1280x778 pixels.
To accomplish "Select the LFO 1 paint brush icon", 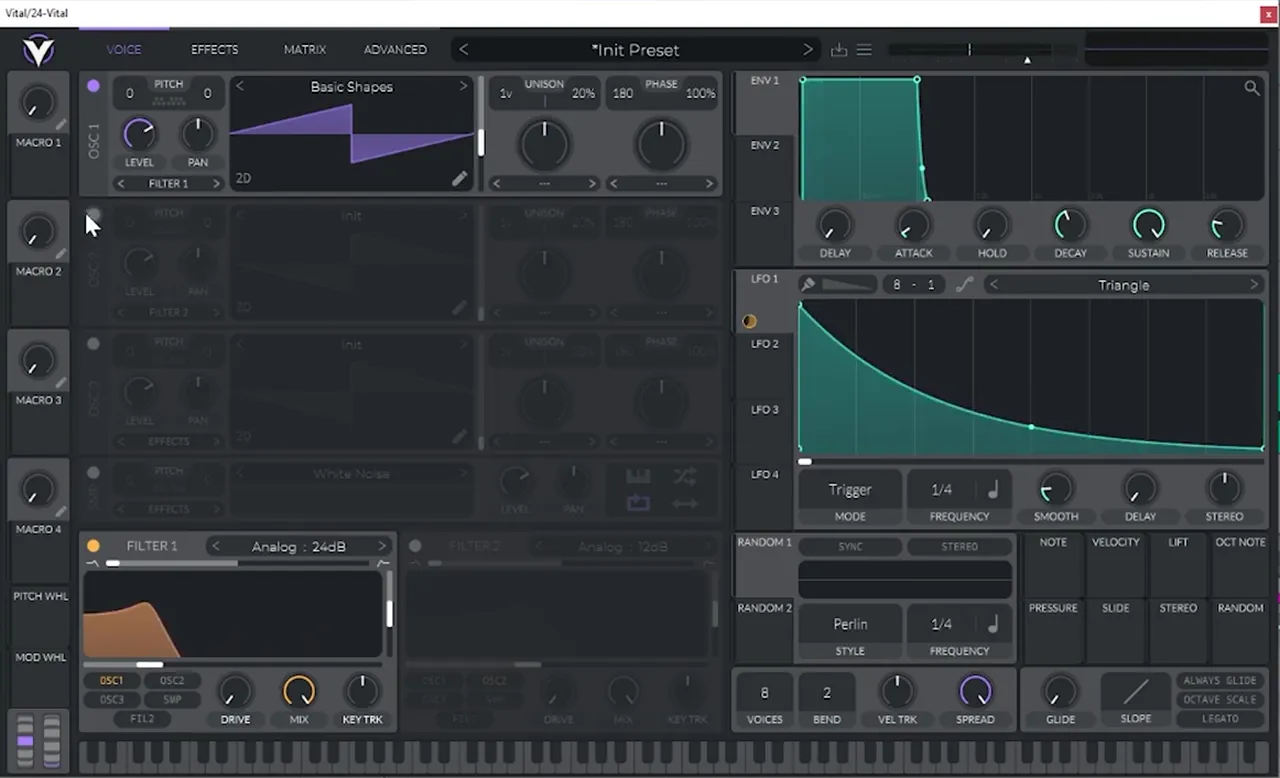I will coord(808,284).
